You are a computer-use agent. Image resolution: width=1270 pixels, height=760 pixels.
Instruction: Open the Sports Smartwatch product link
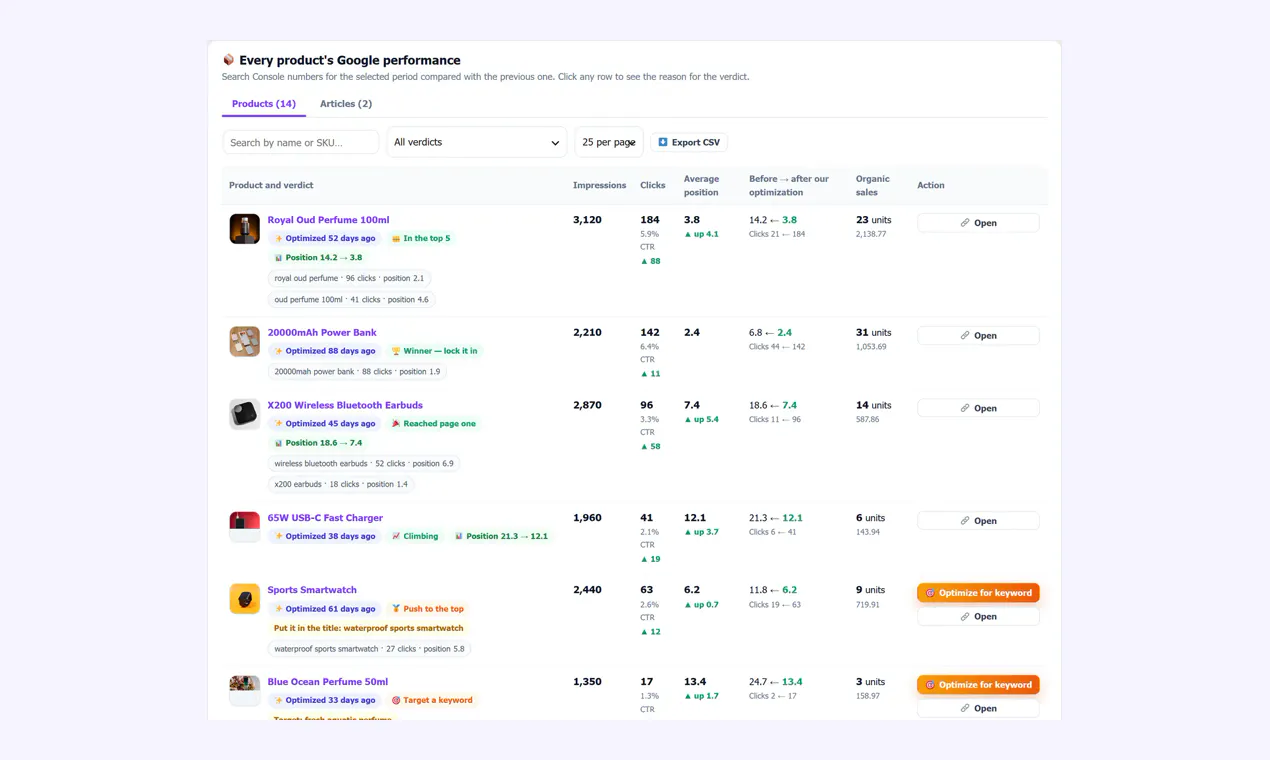point(312,590)
